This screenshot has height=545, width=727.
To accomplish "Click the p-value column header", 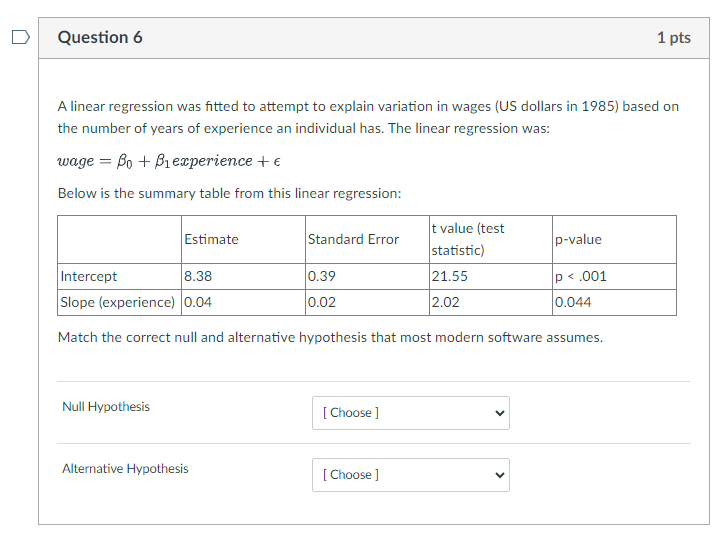I will point(578,239).
